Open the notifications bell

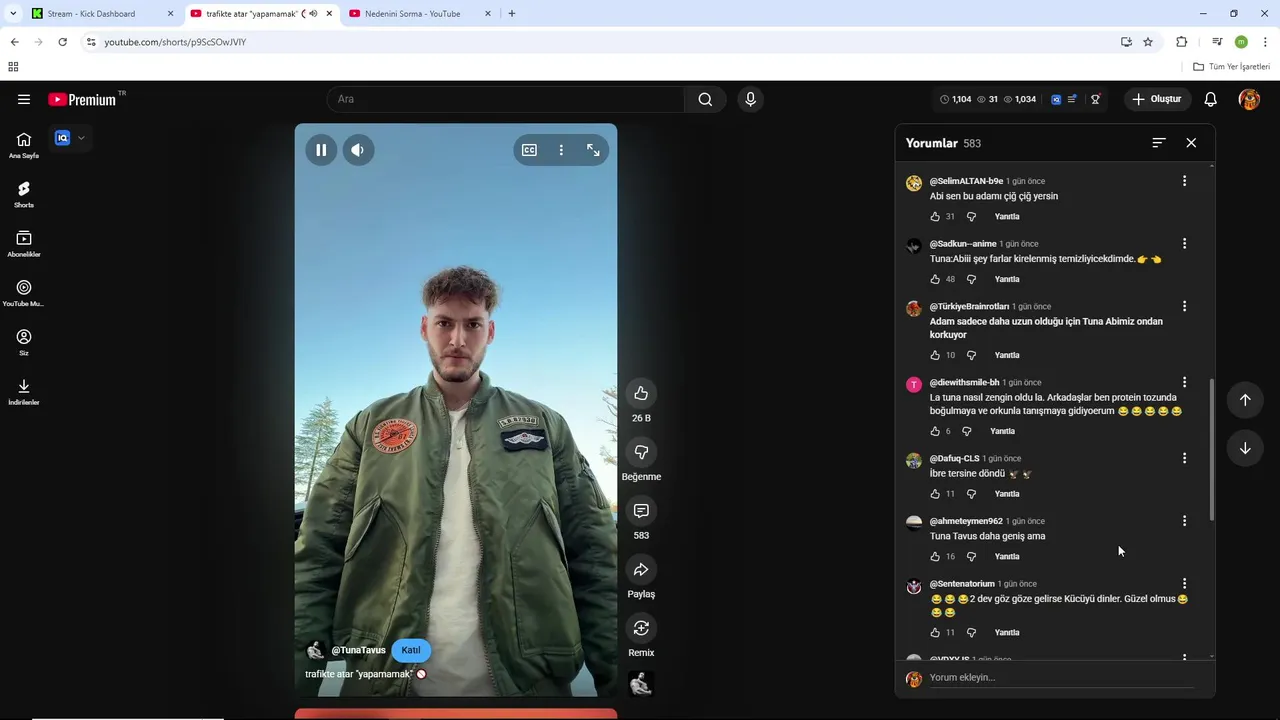1210,99
